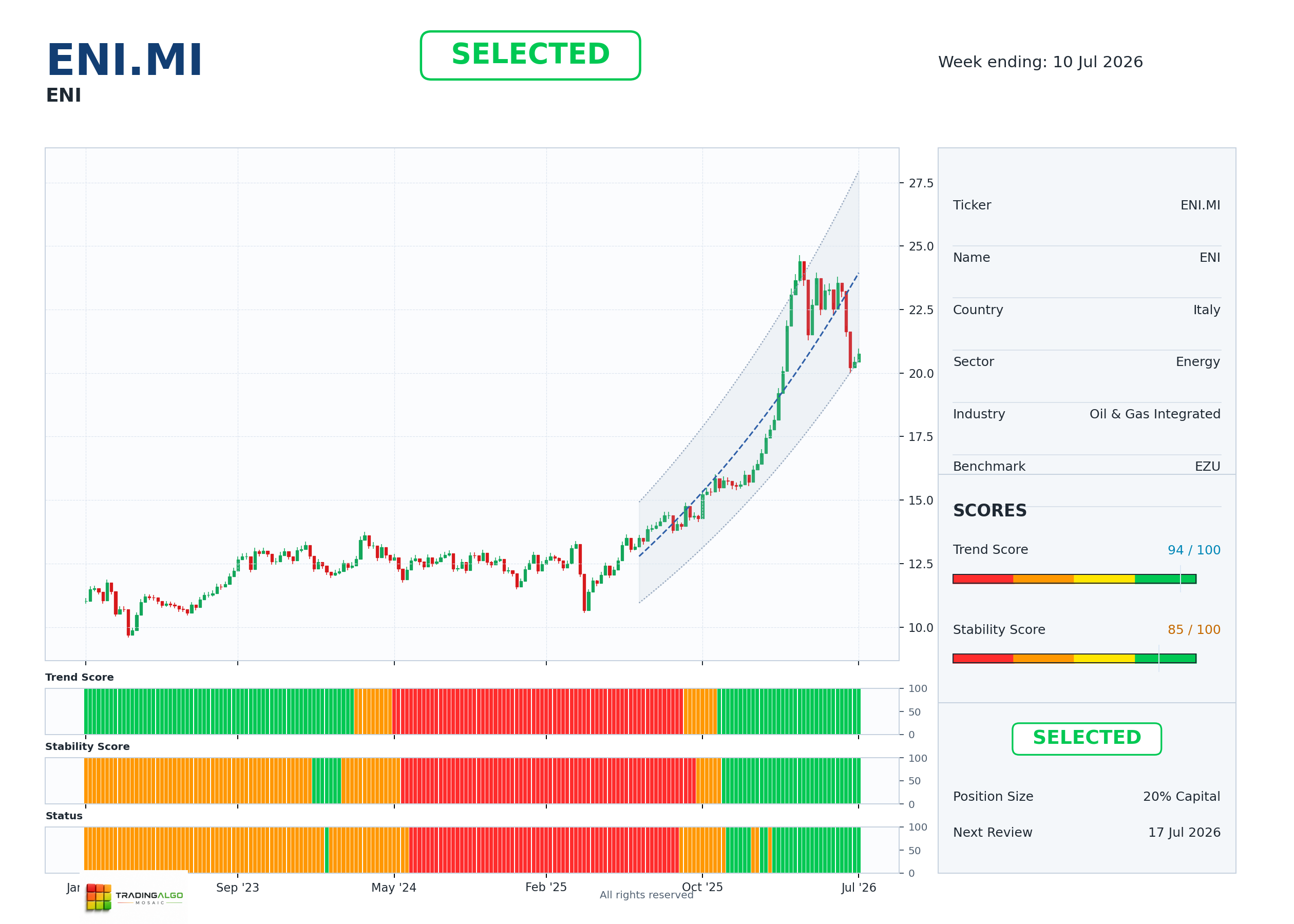Click the 'Oil & Gas Integrated' industry value
The width and height of the screenshot is (1294, 924).
pyautogui.click(x=1154, y=414)
